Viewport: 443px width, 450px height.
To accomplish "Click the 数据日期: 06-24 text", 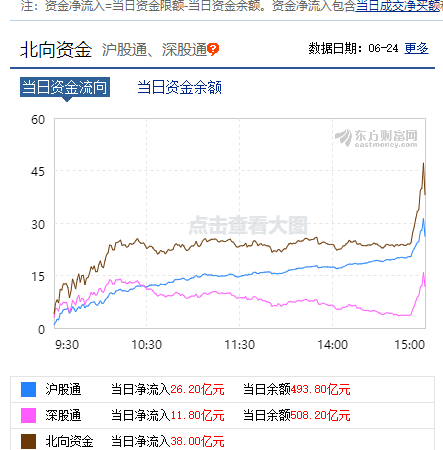I will click(x=353, y=49).
